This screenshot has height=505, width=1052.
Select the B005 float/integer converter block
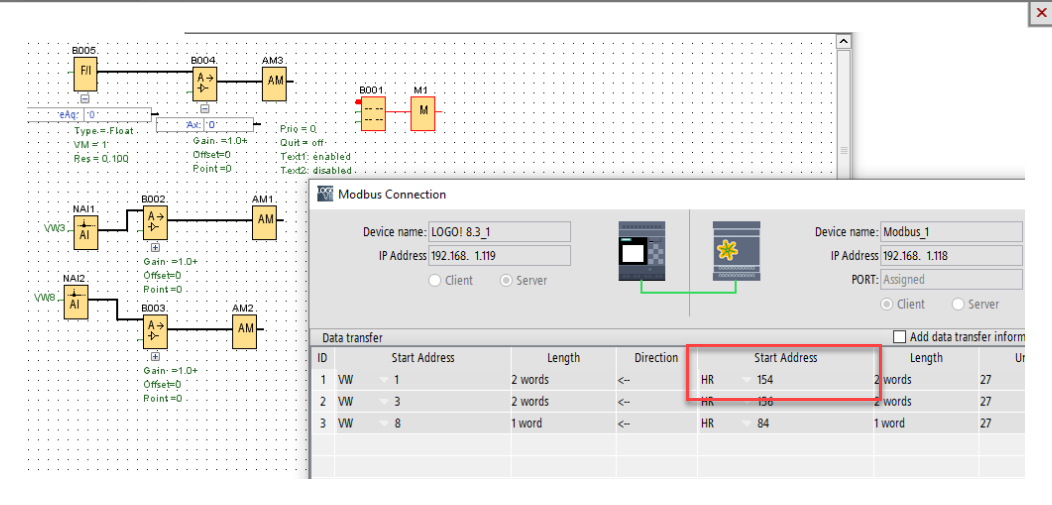tap(85, 72)
